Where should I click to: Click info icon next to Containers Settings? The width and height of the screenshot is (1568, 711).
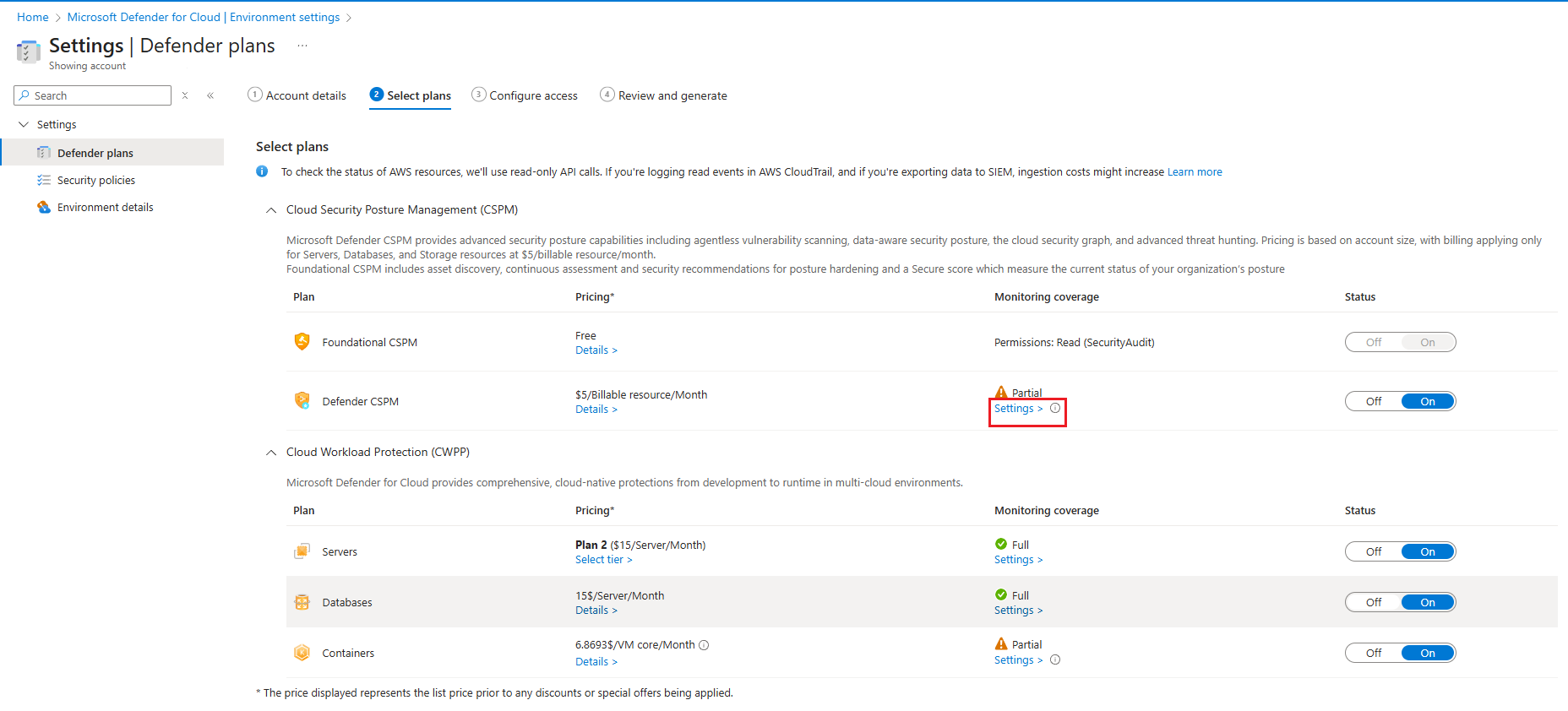pyautogui.click(x=1055, y=659)
